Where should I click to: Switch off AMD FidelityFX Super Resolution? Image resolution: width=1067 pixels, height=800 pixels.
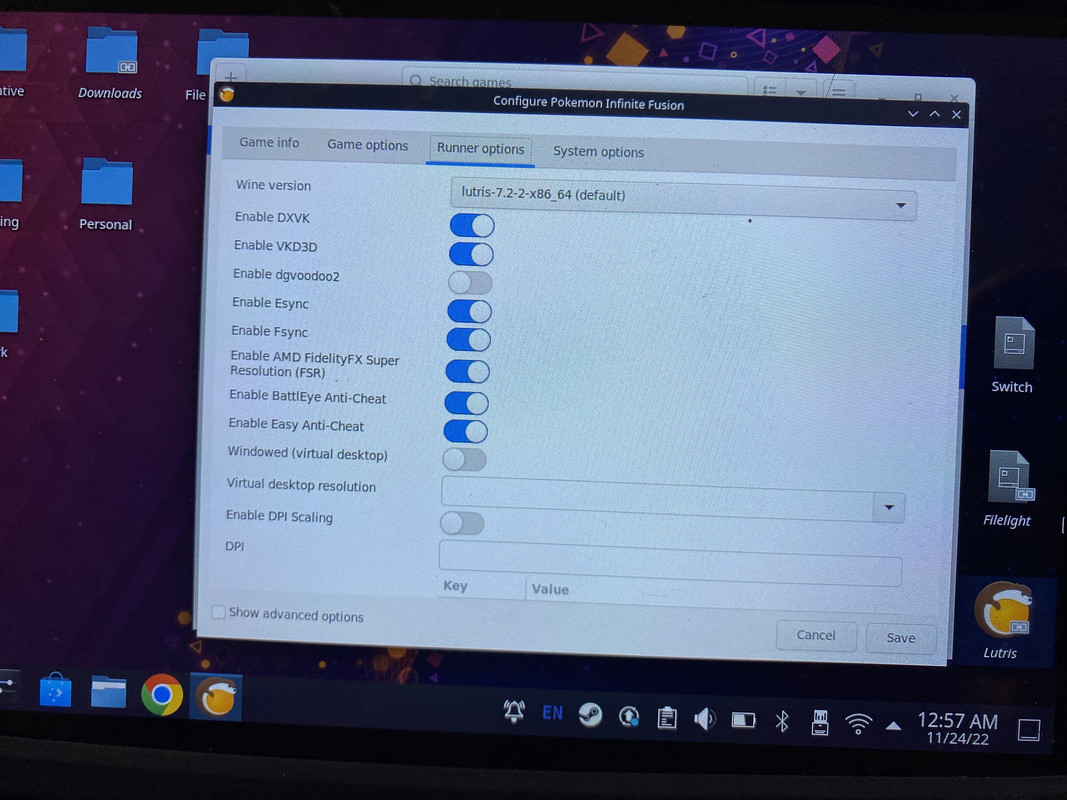[467, 371]
